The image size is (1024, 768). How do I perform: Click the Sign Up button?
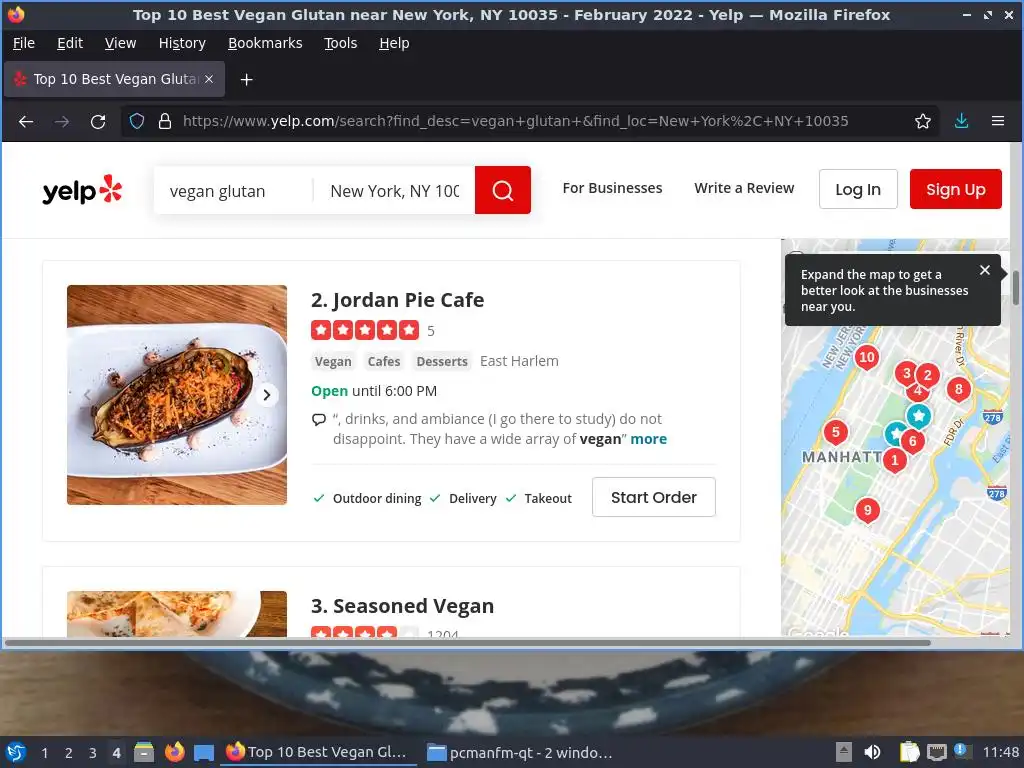(955, 189)
